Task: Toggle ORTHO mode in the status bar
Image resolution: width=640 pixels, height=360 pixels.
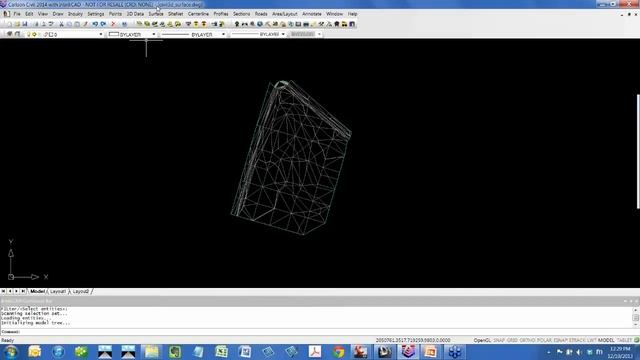Action: (527, 340)
